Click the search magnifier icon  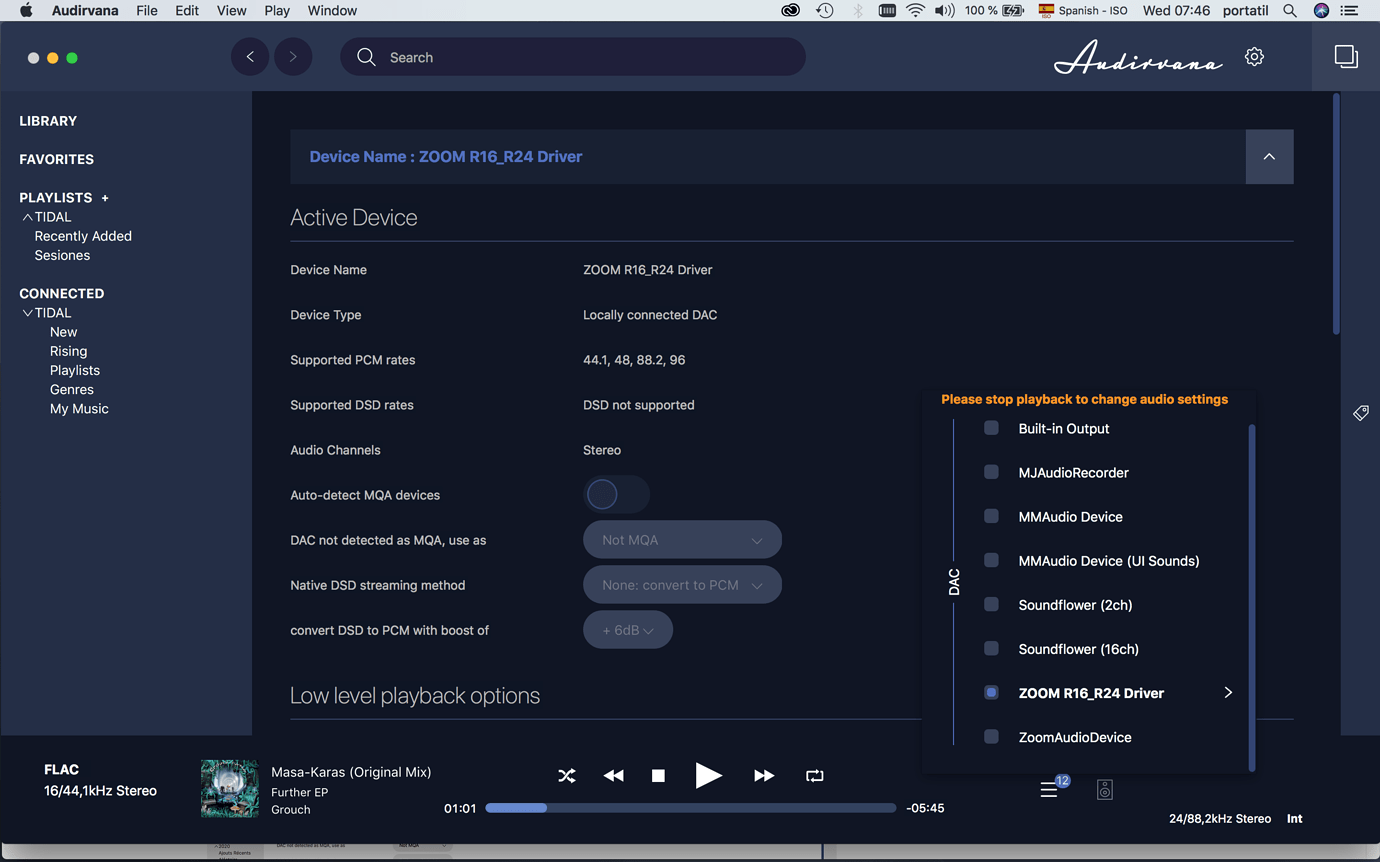coord(367,57)
